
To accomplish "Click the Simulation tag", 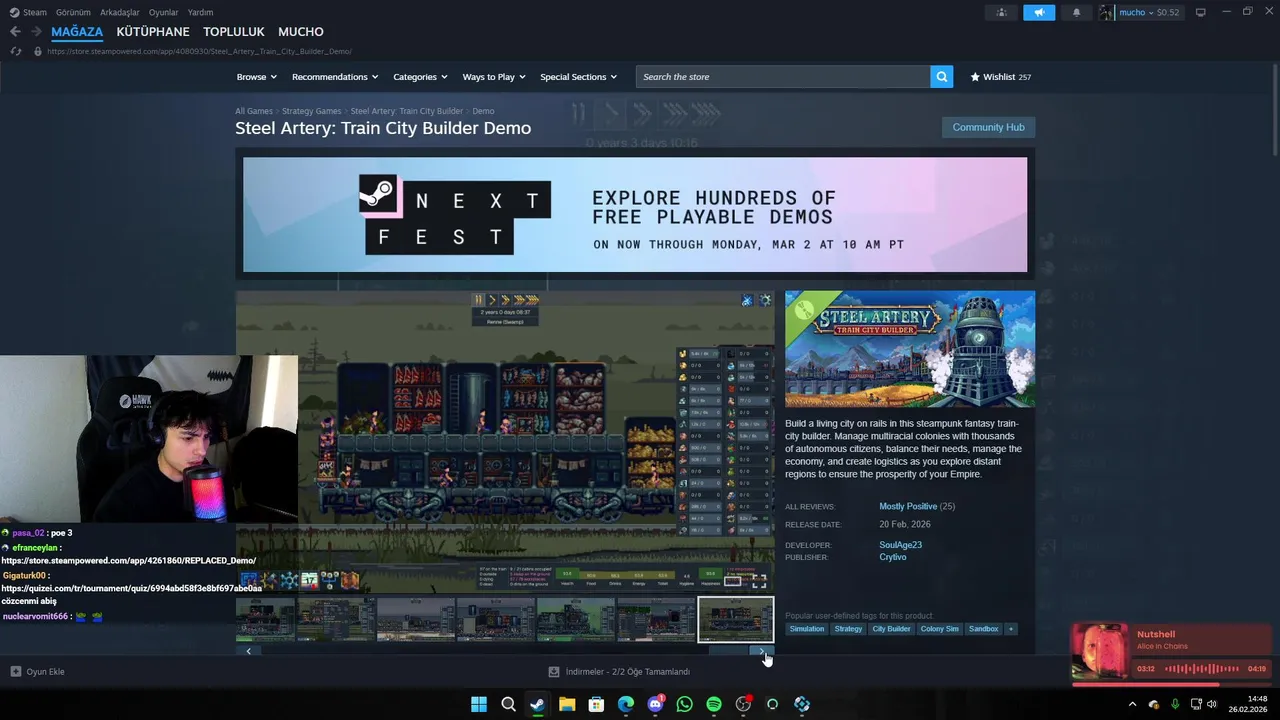I will point(807,629).
